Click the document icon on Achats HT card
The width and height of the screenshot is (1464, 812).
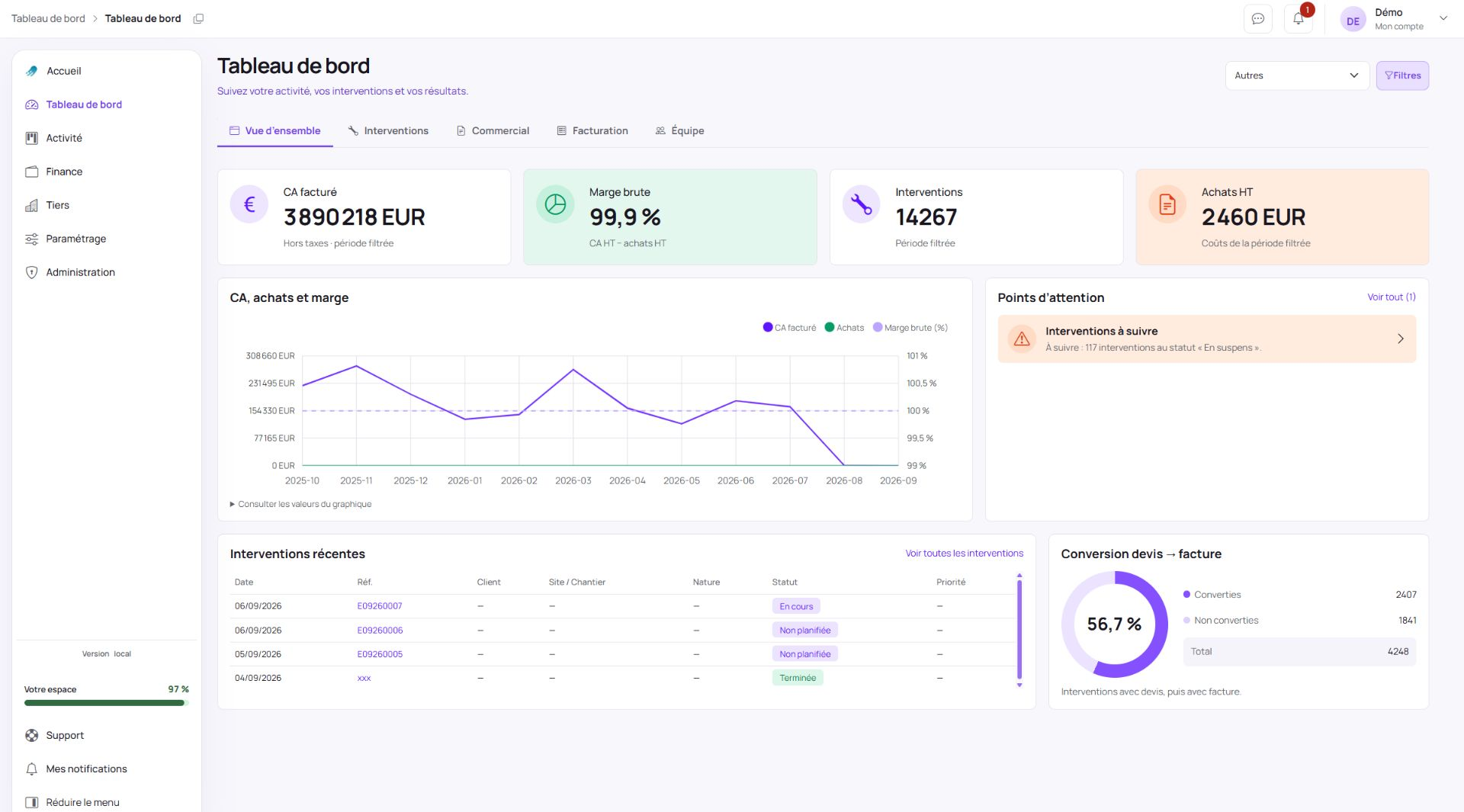pyautogui.click(x=1167, y=204)
